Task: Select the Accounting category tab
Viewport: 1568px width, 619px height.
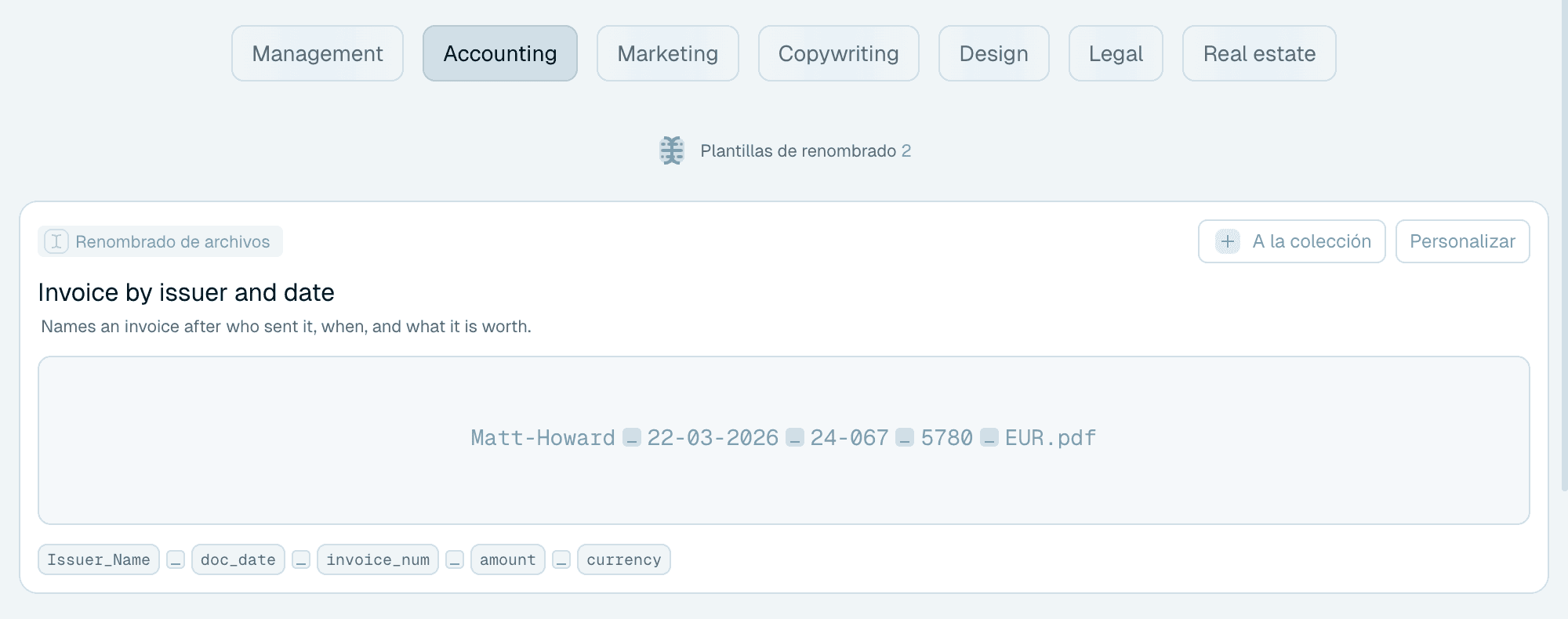Action: 500,53
